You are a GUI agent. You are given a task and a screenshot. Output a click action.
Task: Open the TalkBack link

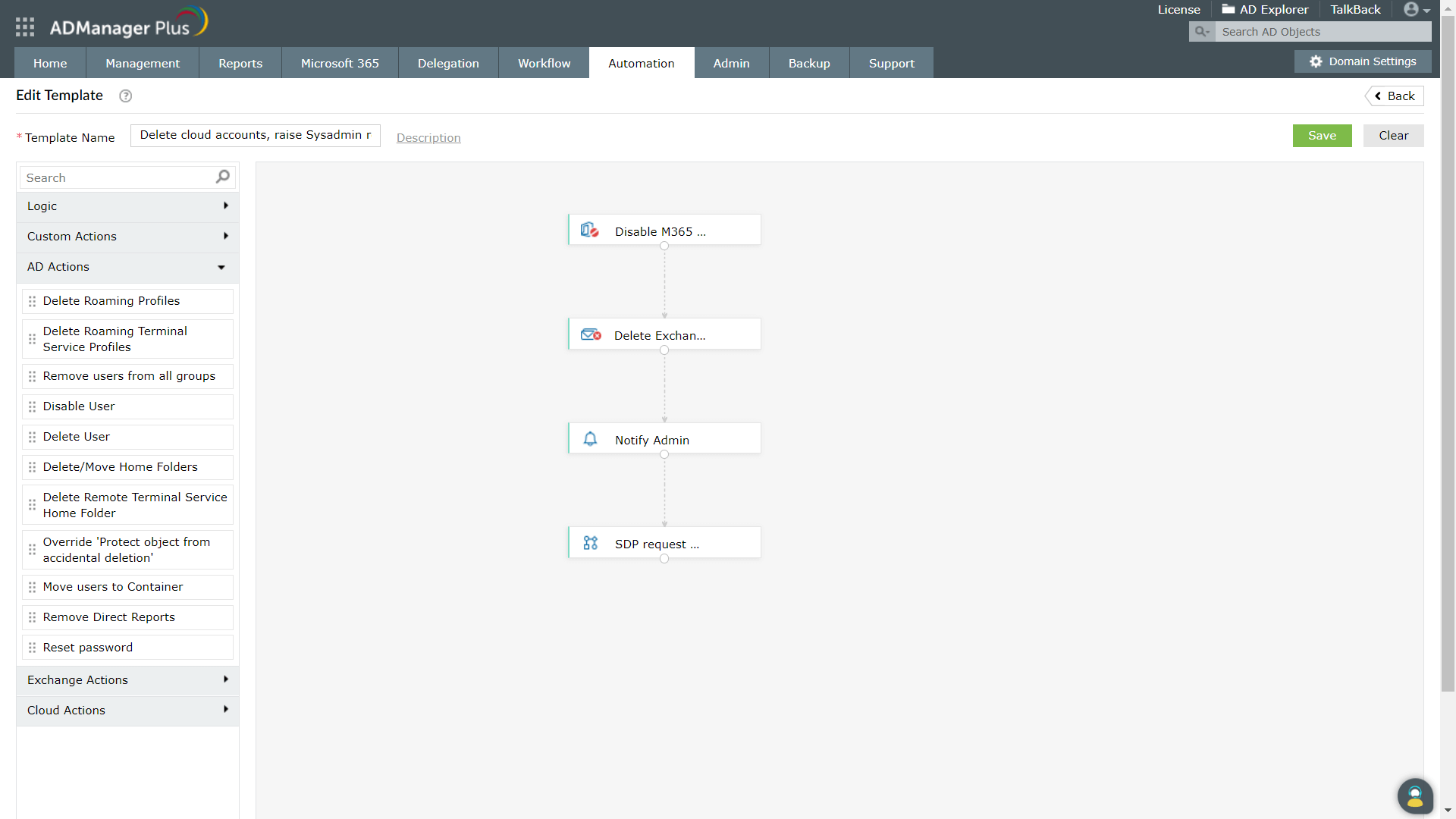point(1355,10)
